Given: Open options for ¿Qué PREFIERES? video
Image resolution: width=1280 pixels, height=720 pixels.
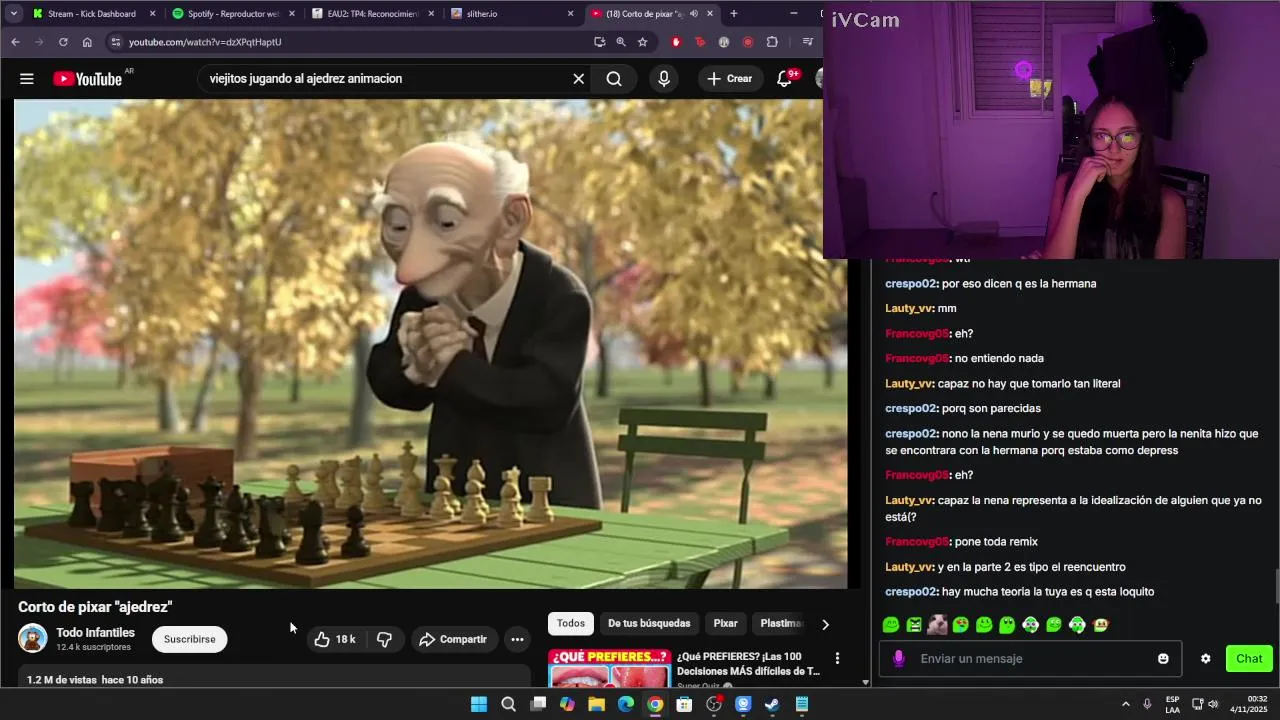Looking at the screenshot, I should 837,658.
